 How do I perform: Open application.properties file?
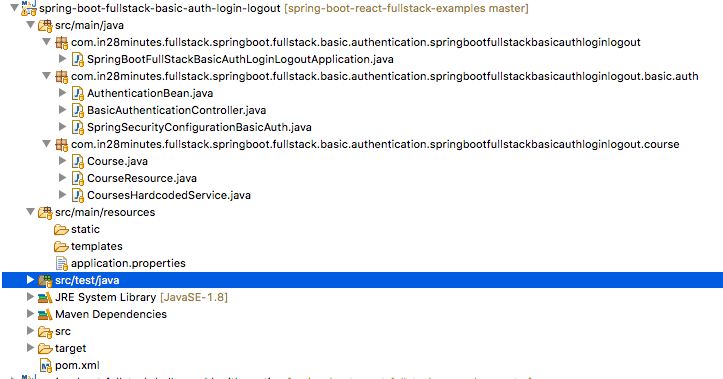point(128,263)
